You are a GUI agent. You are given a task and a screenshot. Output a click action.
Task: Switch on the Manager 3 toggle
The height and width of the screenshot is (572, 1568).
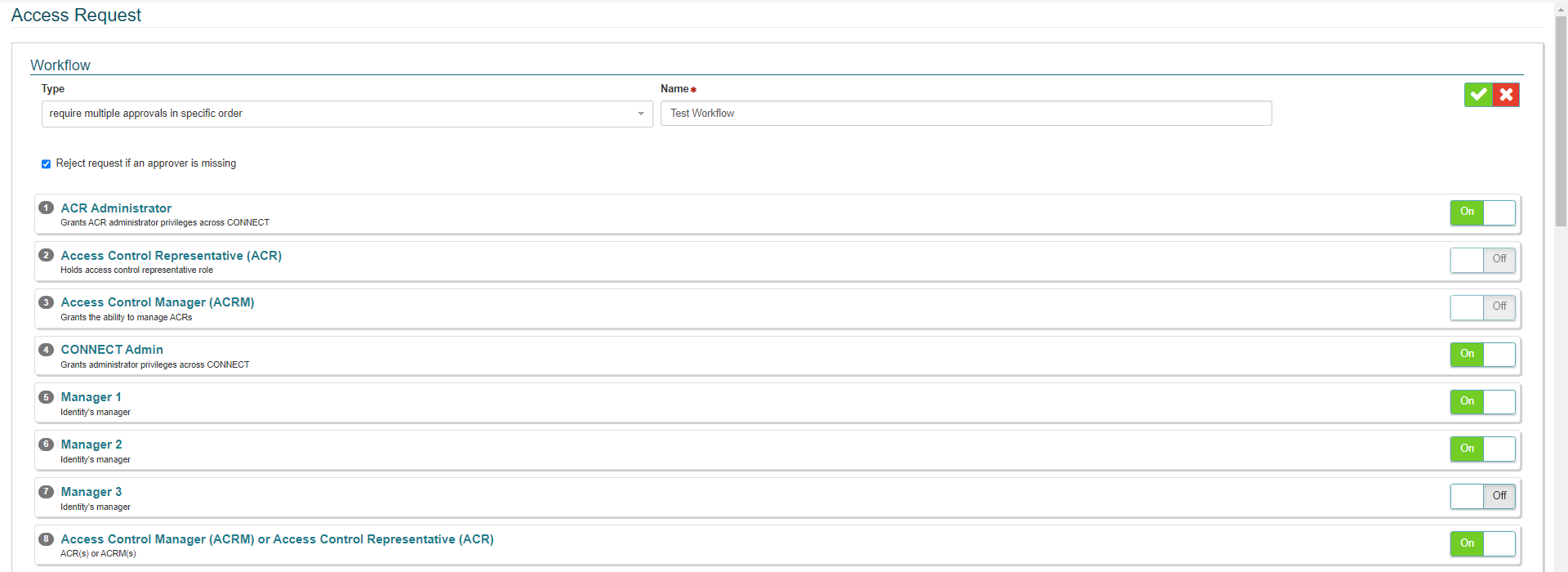(x=1482, y=496)
